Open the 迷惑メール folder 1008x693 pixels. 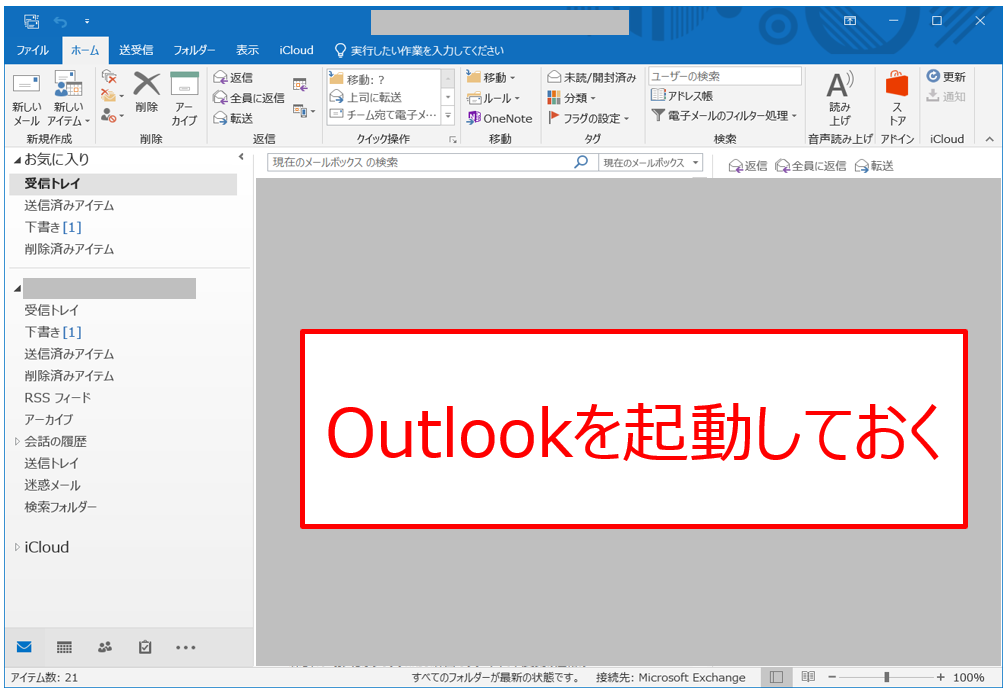[53, 485]
